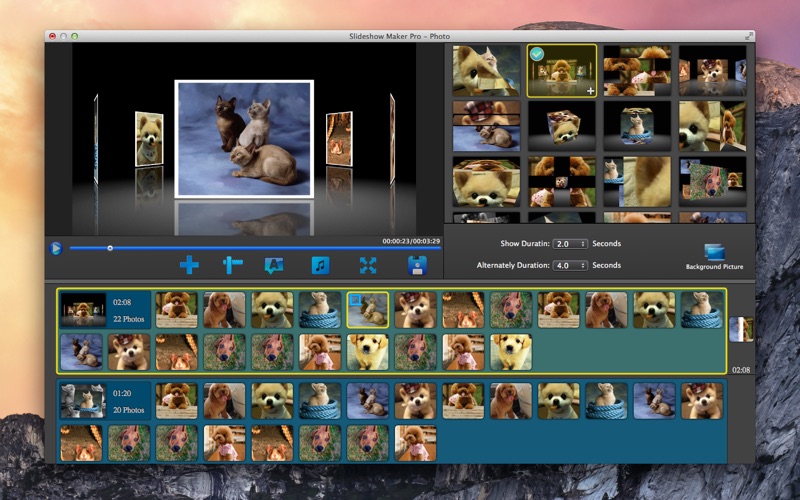The width and height of the screenshot is (800, 500).
Task: Open the text caption tool
Action: pos(274,265)
